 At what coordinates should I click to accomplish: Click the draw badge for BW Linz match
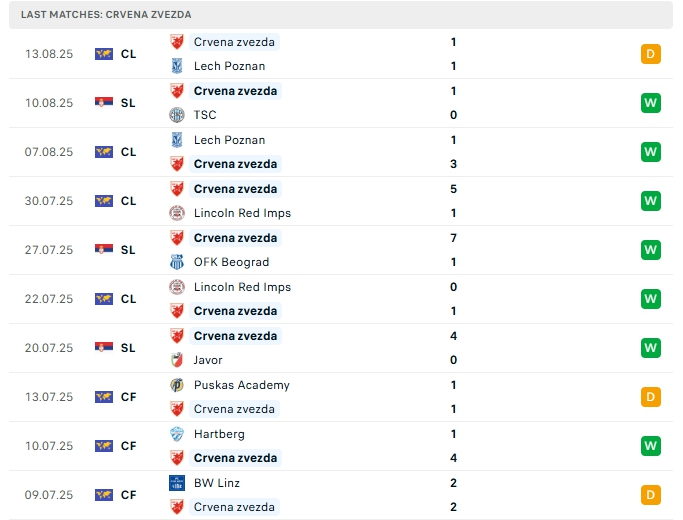(651, 495)
